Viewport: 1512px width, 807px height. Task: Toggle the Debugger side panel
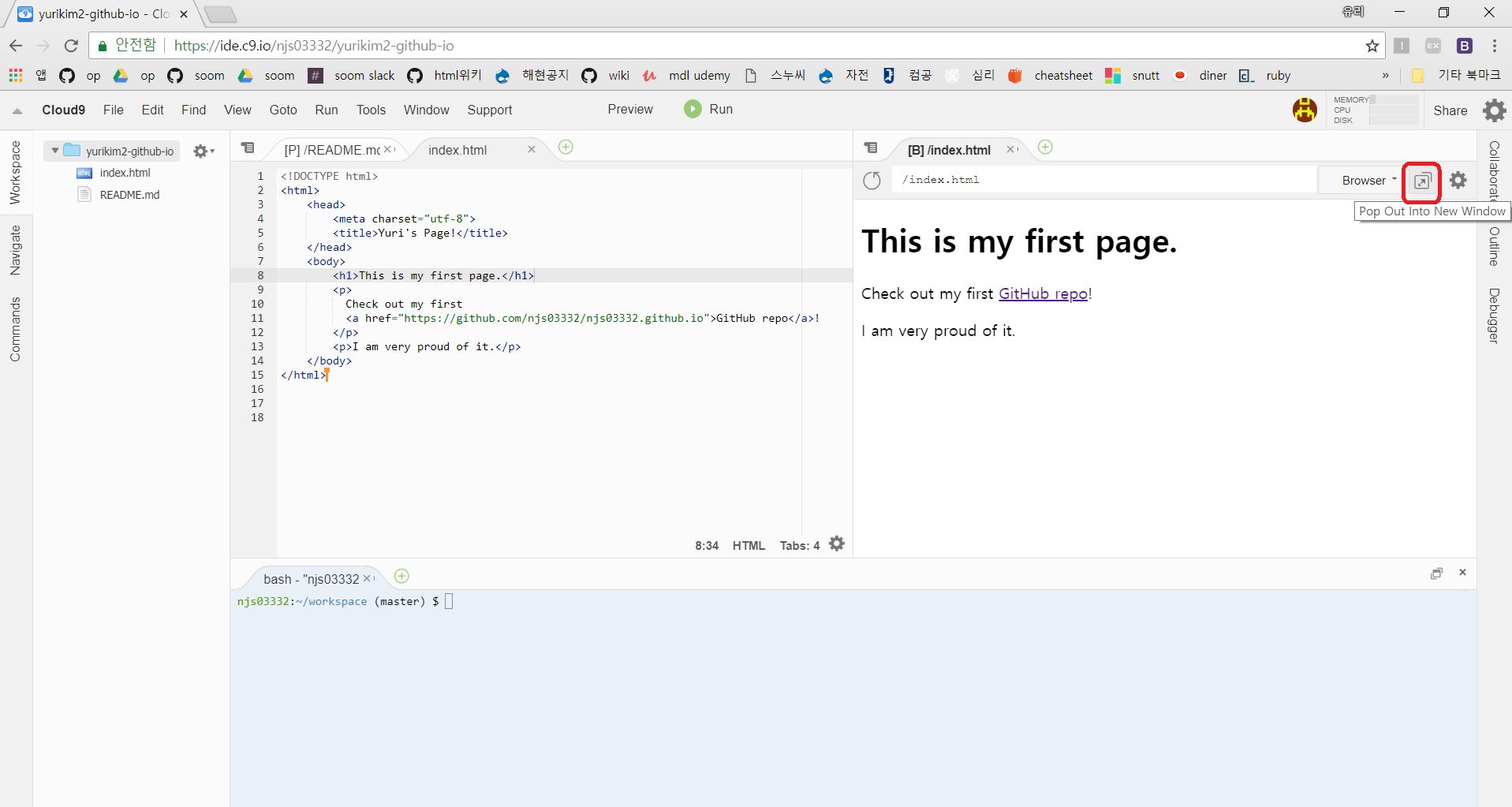[x=1494, y=316]
